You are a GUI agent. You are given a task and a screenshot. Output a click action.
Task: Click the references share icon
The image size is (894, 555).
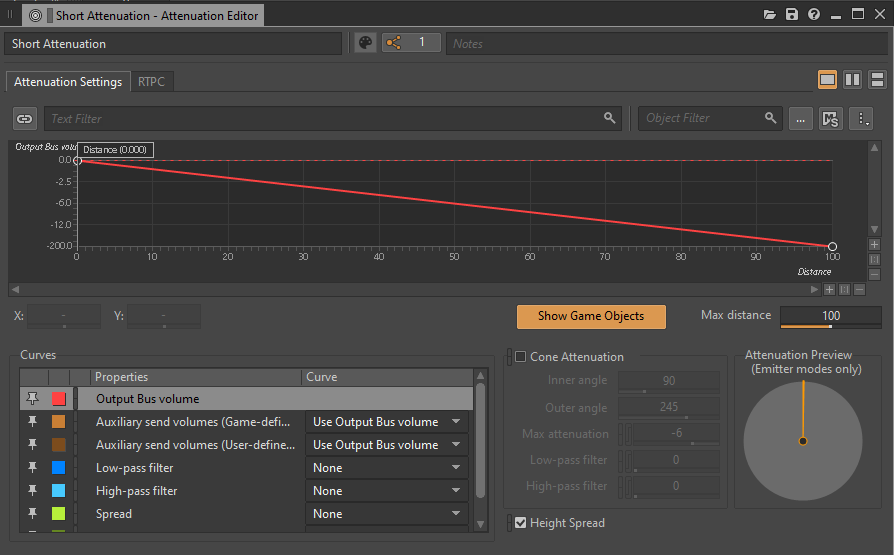click(393, 43)
